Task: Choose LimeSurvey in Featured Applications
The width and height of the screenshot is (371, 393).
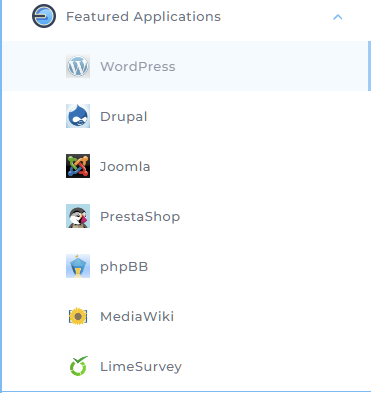Action: point(141,367)
